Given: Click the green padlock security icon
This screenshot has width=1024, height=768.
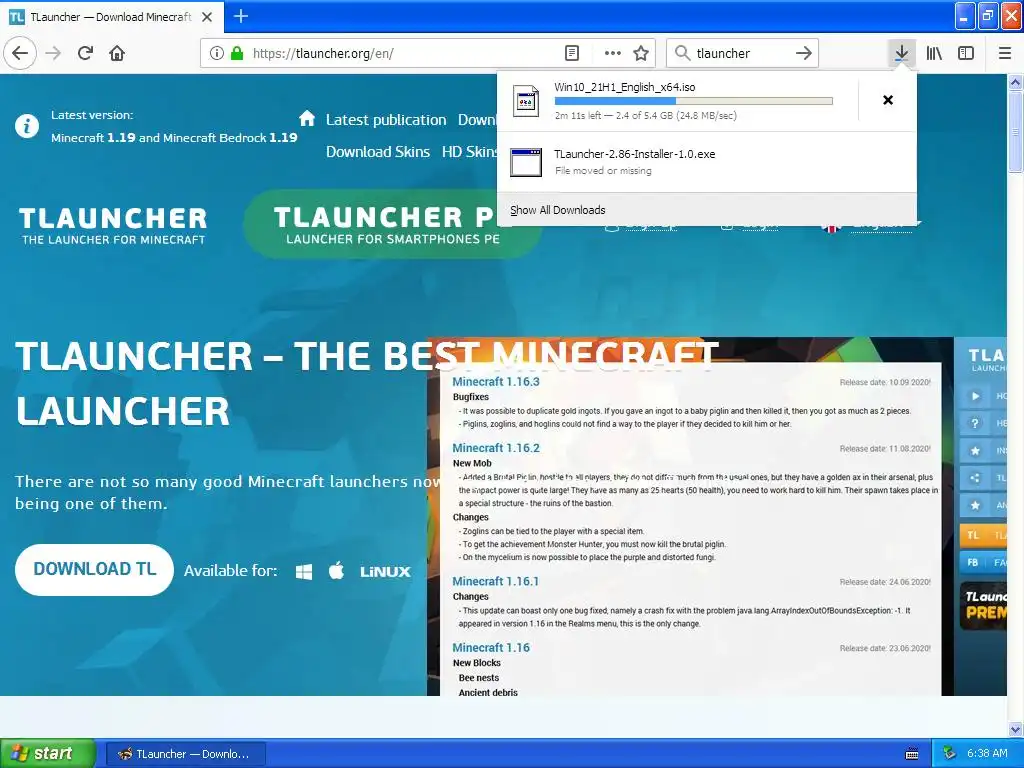Looking at the screenshot, I should point(237,53).
